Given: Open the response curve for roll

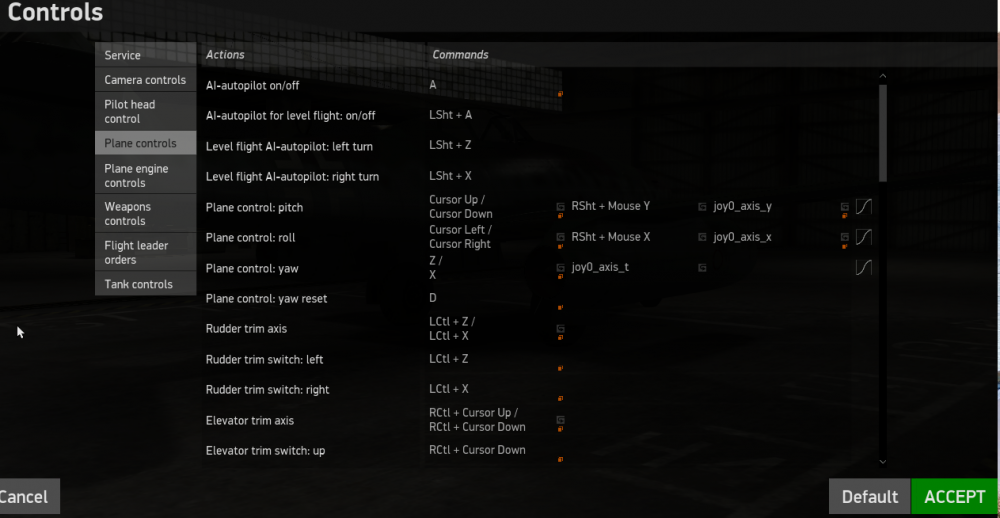Looking at the screenshot, I should [865, 237].
